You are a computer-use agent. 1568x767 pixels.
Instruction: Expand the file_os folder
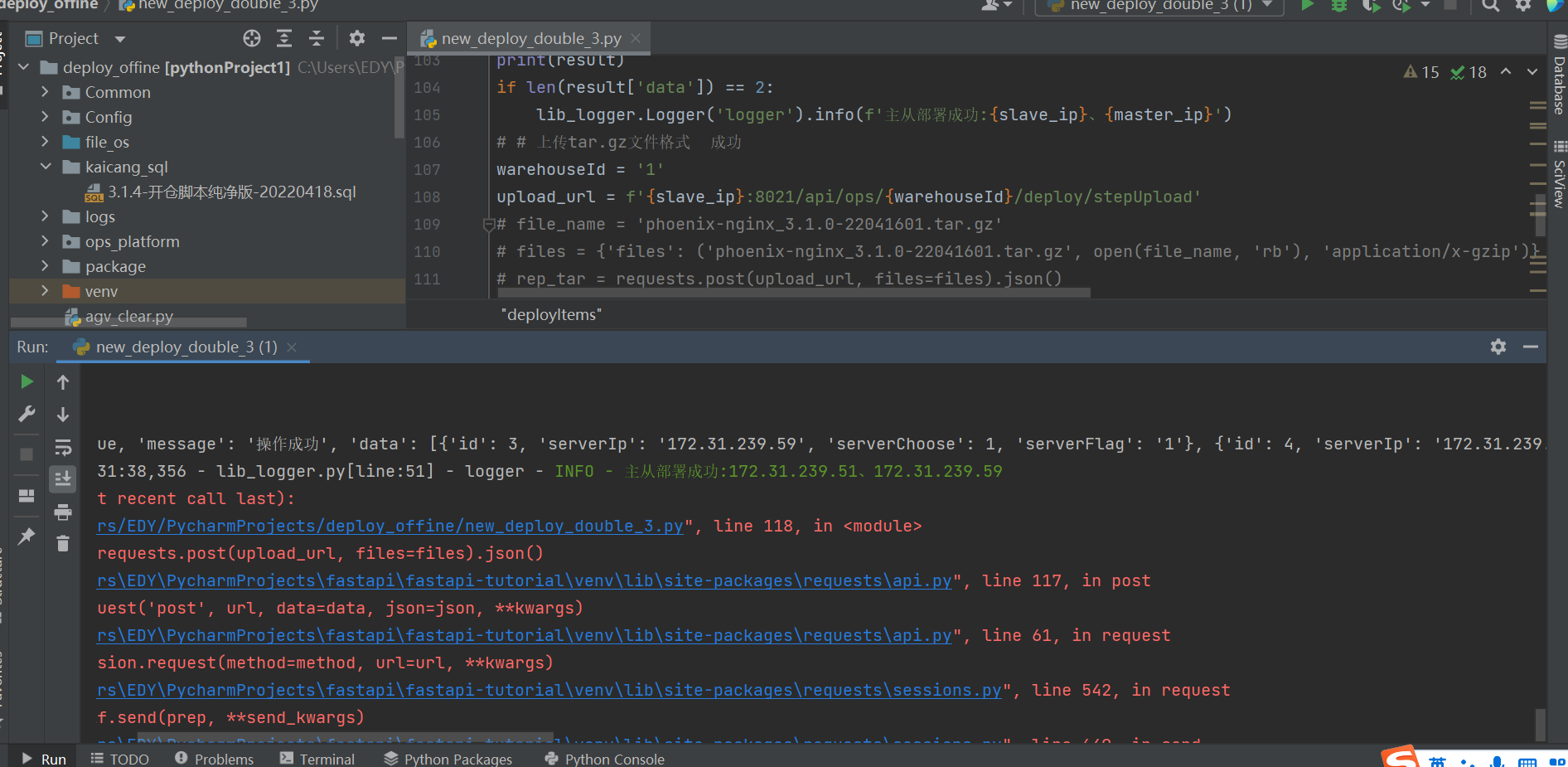pyautogui.click(x=46, y=142)
